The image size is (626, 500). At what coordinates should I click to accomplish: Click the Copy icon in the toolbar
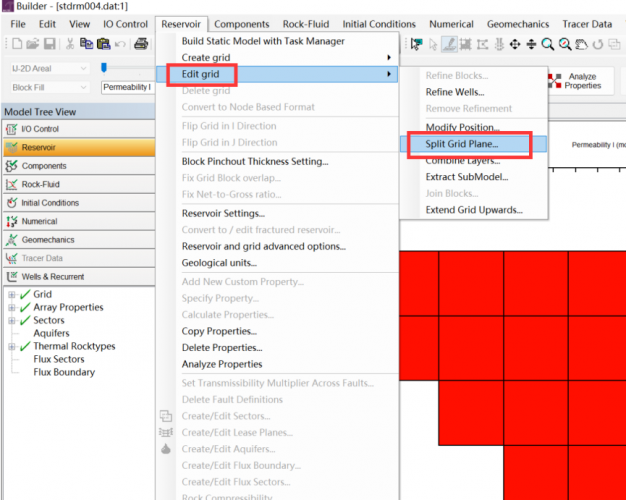(x=86, y=44)
